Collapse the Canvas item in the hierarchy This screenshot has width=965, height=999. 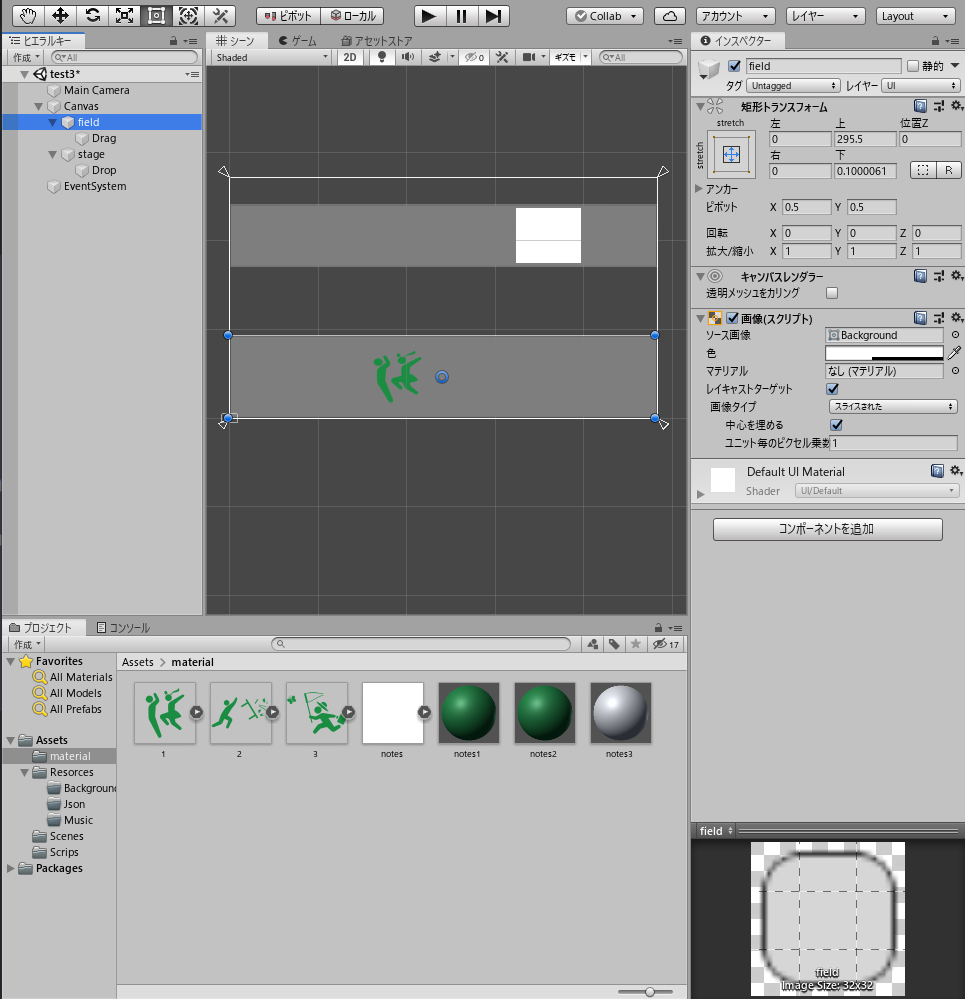pos(38,106)
